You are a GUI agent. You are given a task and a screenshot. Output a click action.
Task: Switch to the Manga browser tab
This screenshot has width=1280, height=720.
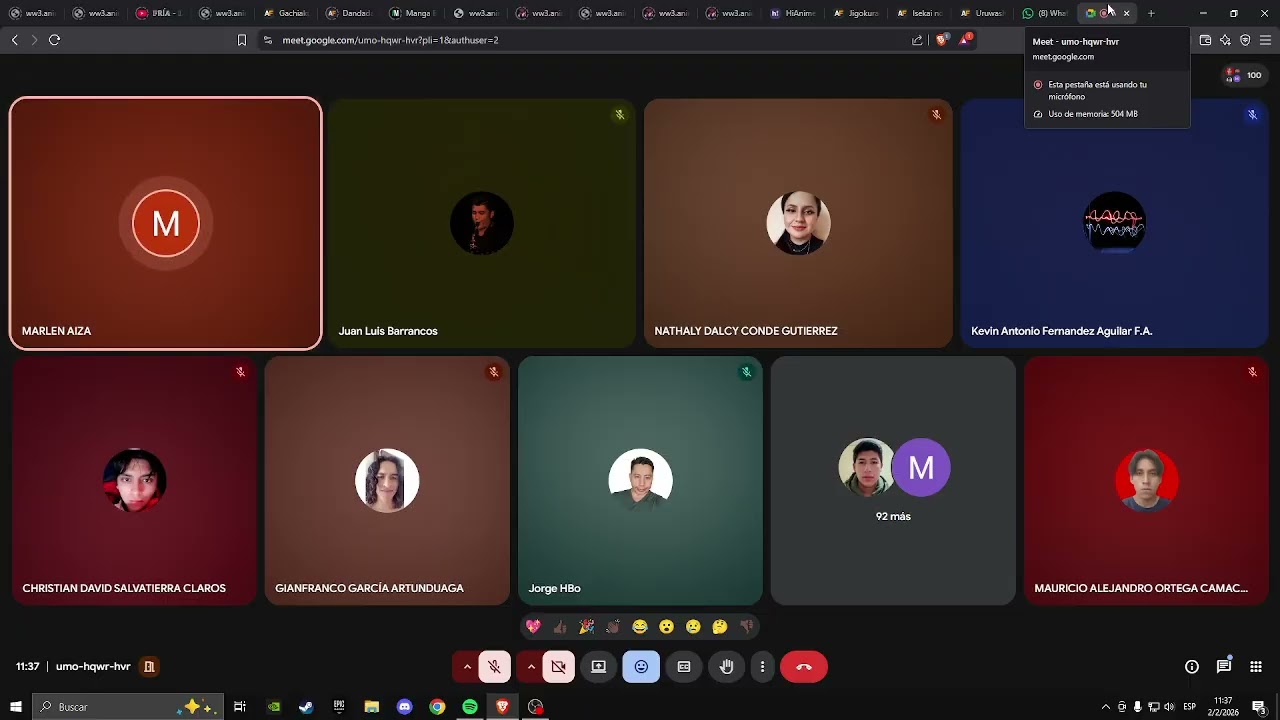tap(413, 13)
